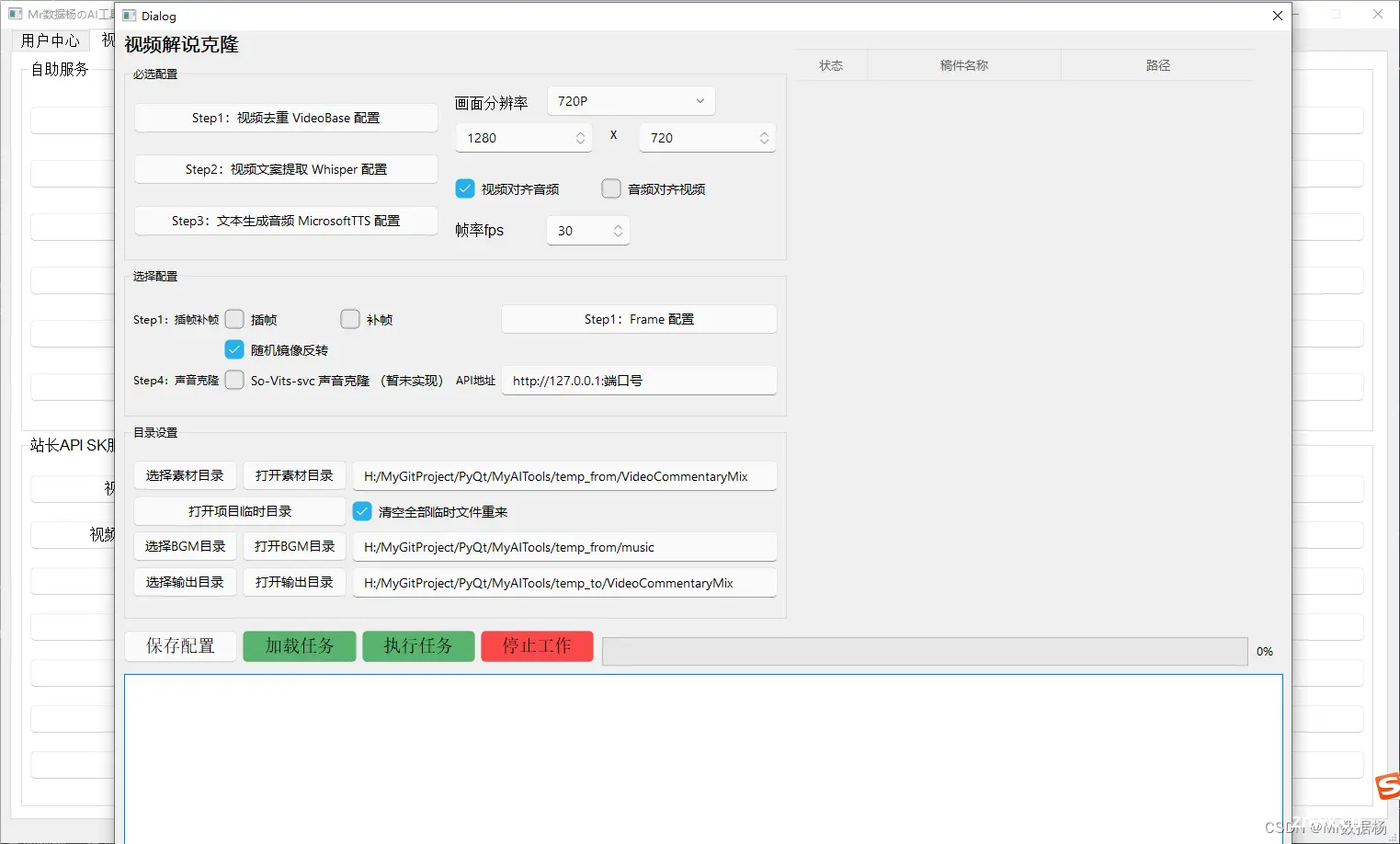Click the Dialog title bar icon
1400x844 pixels.
(x=130, y=16)
